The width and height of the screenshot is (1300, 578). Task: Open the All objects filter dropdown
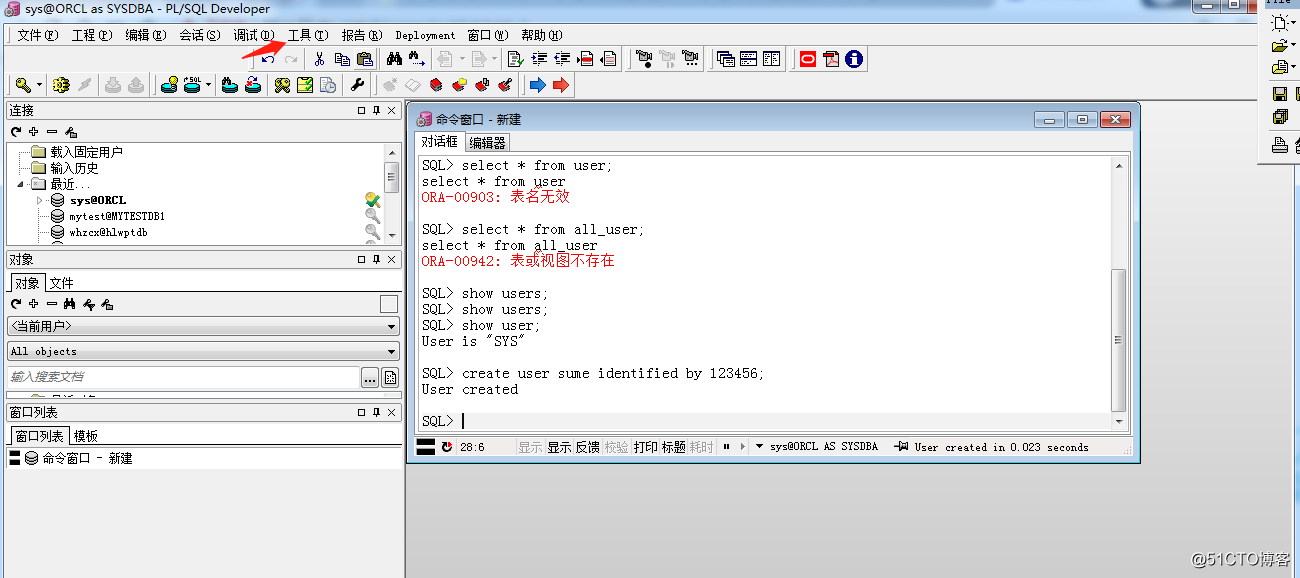(x=203, y=351)
